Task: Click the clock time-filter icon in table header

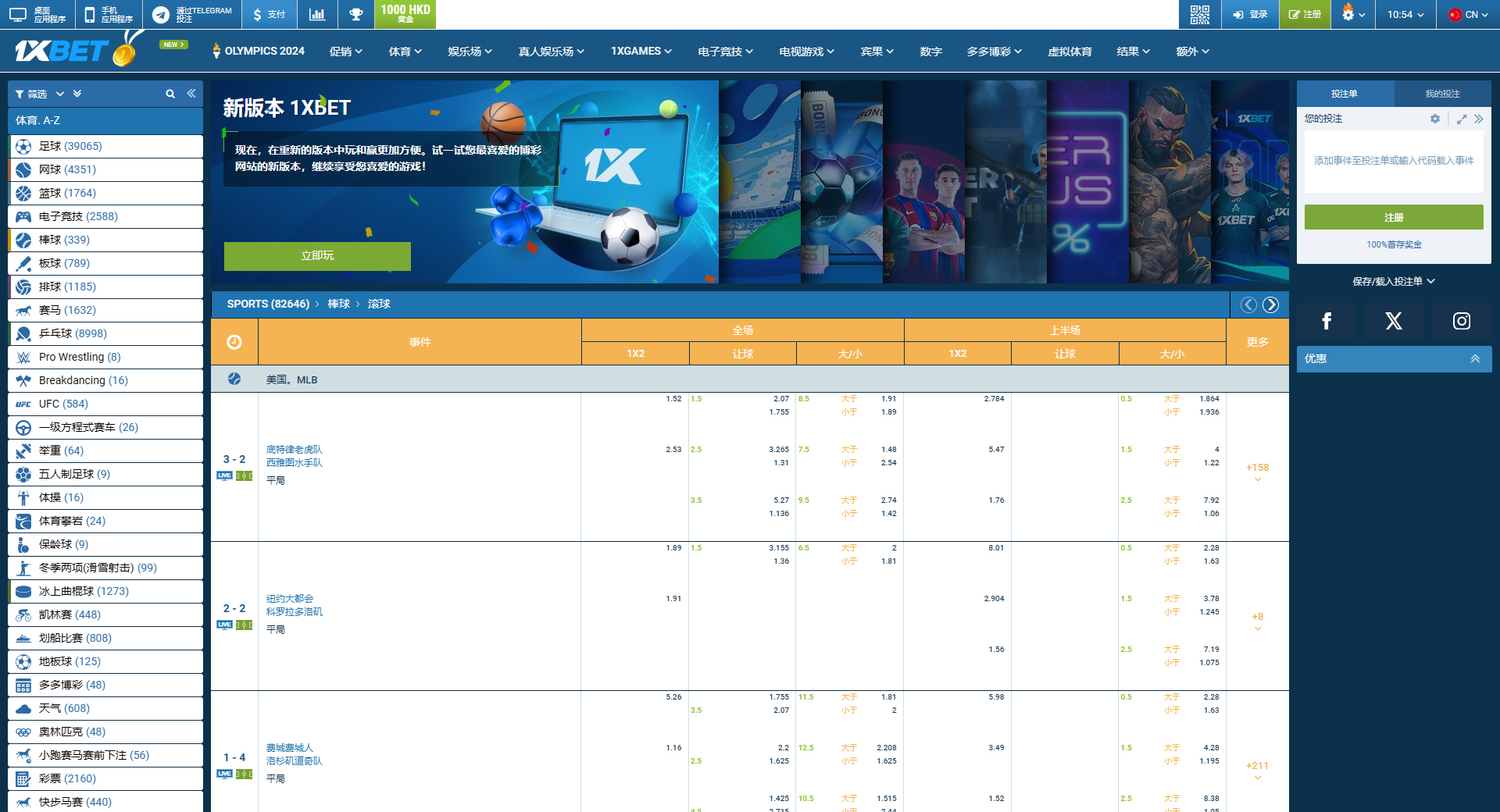Action: 234,342
